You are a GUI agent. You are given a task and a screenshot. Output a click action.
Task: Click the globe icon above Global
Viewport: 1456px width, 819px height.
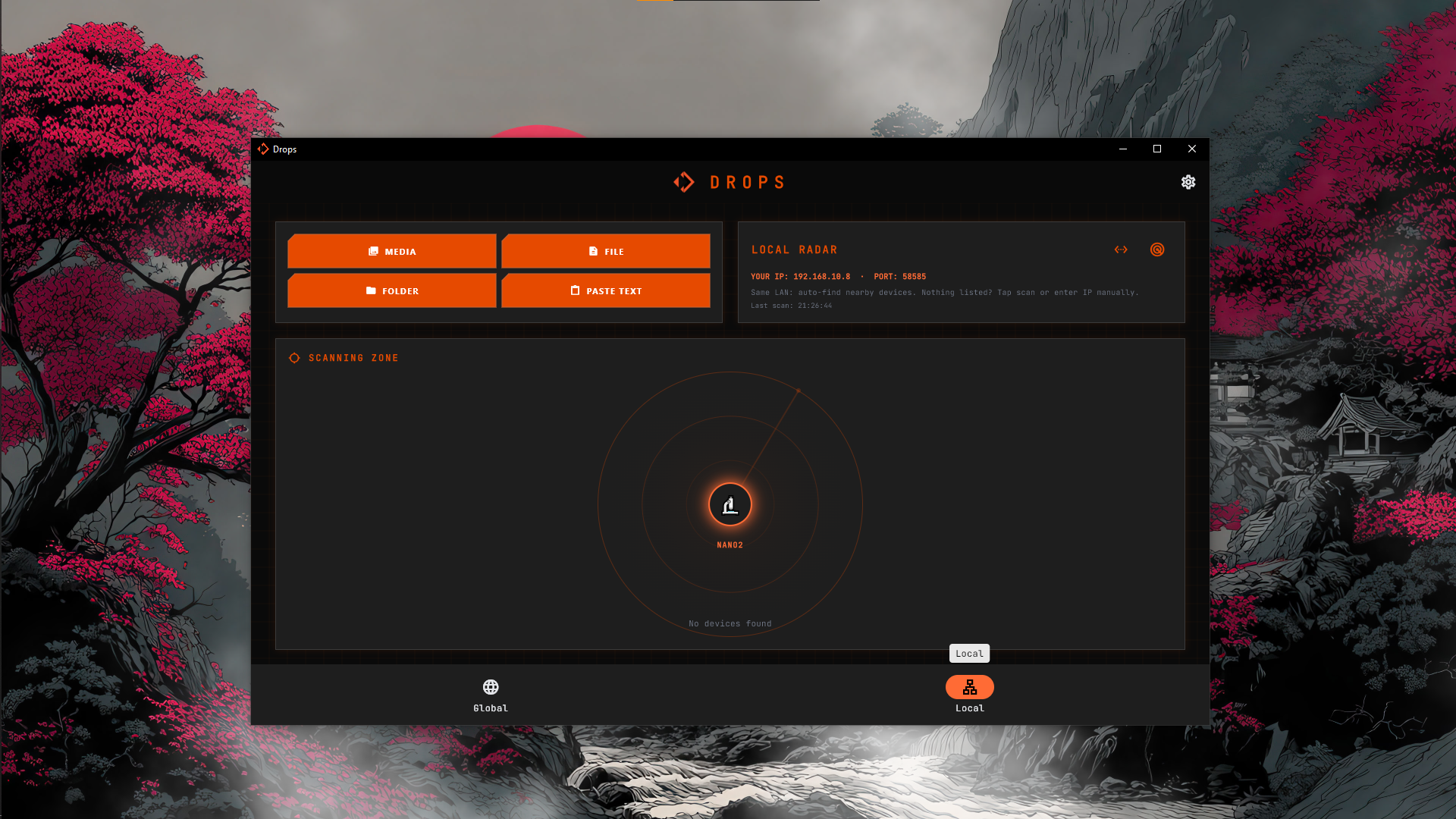coord(490,687)
